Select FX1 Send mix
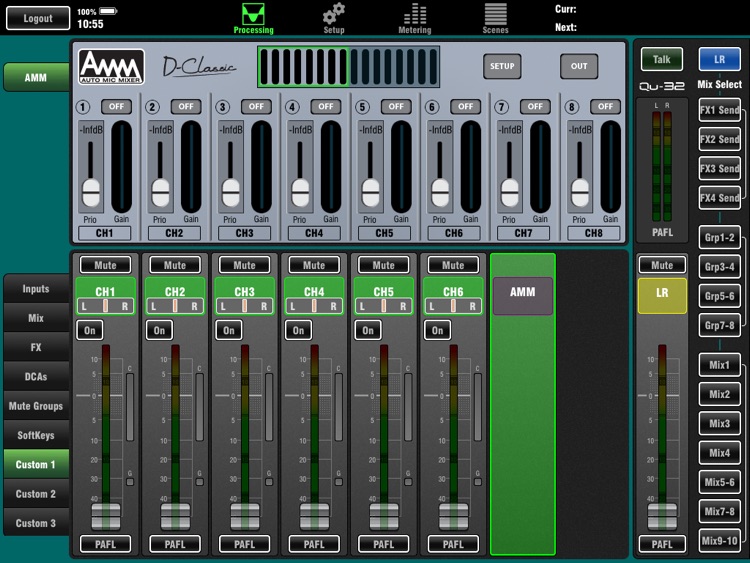 click(719, 110)
